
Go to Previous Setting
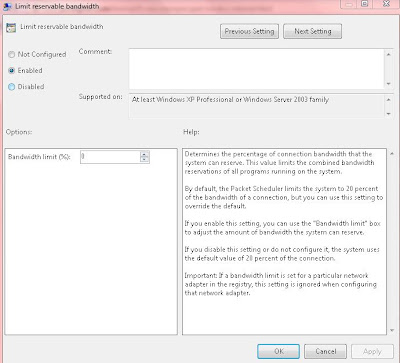coord(249,31)
